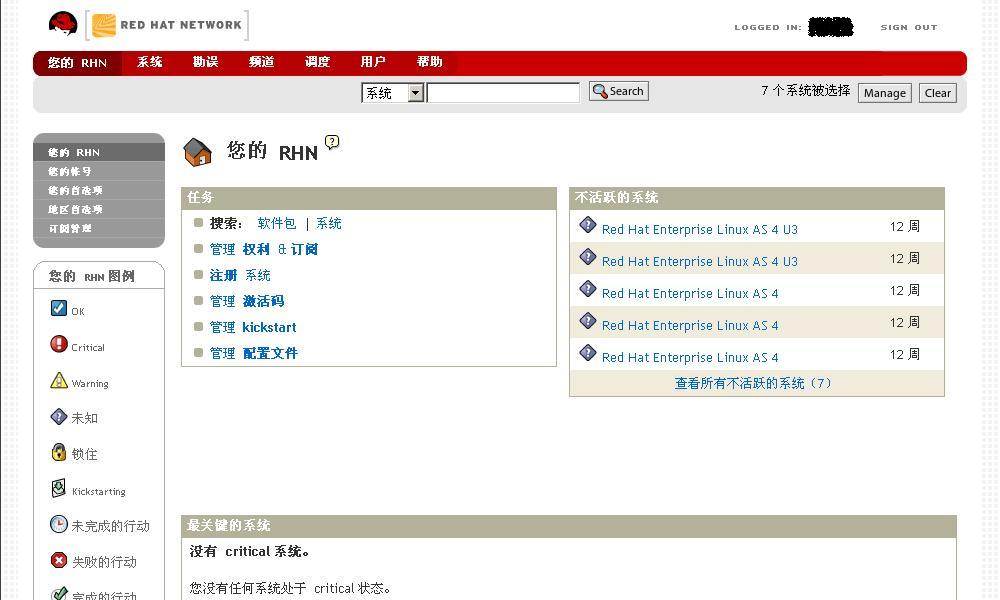Click the Manage button for selected systems
This screenshot has height=600, width=1000.
884,93
